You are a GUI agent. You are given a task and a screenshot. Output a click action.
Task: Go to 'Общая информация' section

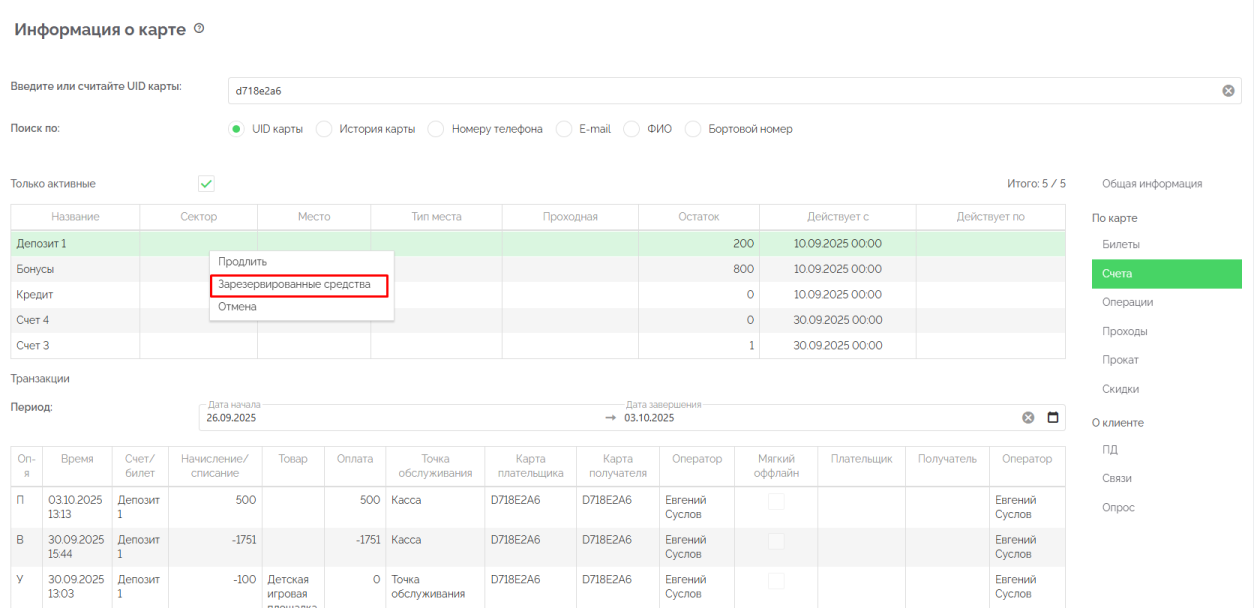[1152, 184]
